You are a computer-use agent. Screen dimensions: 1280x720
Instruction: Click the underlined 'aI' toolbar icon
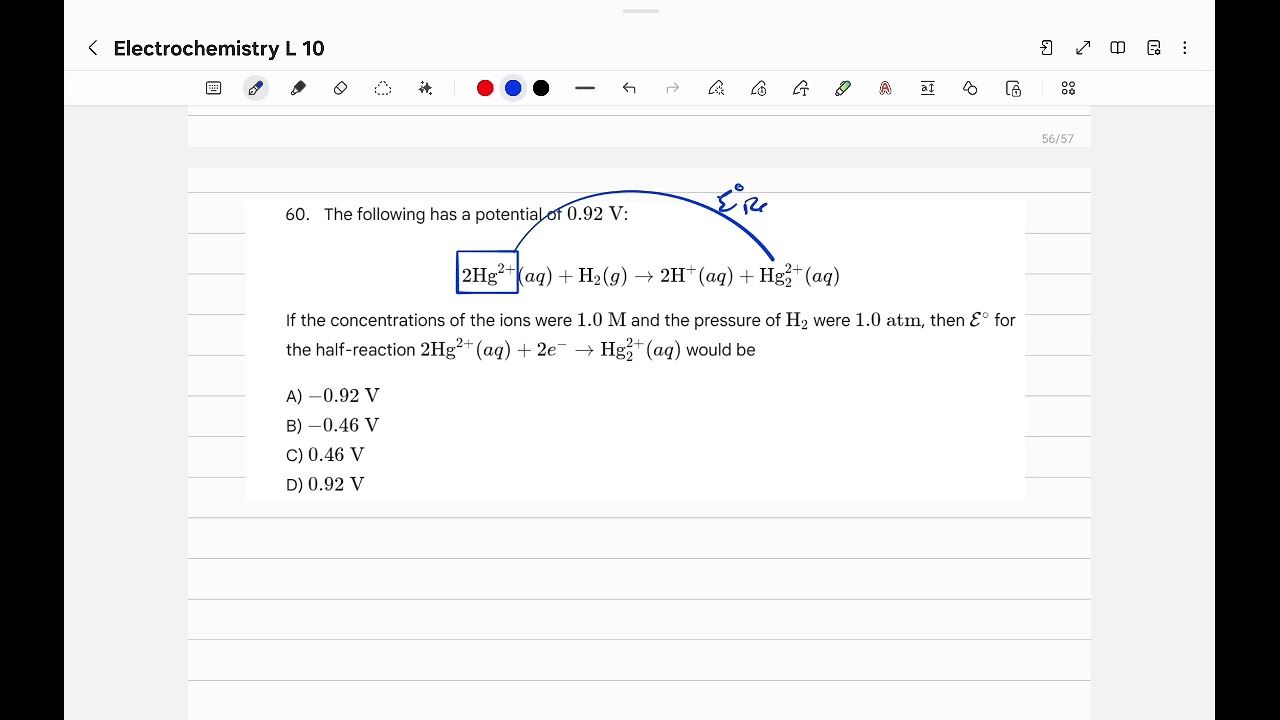point(928,88)
